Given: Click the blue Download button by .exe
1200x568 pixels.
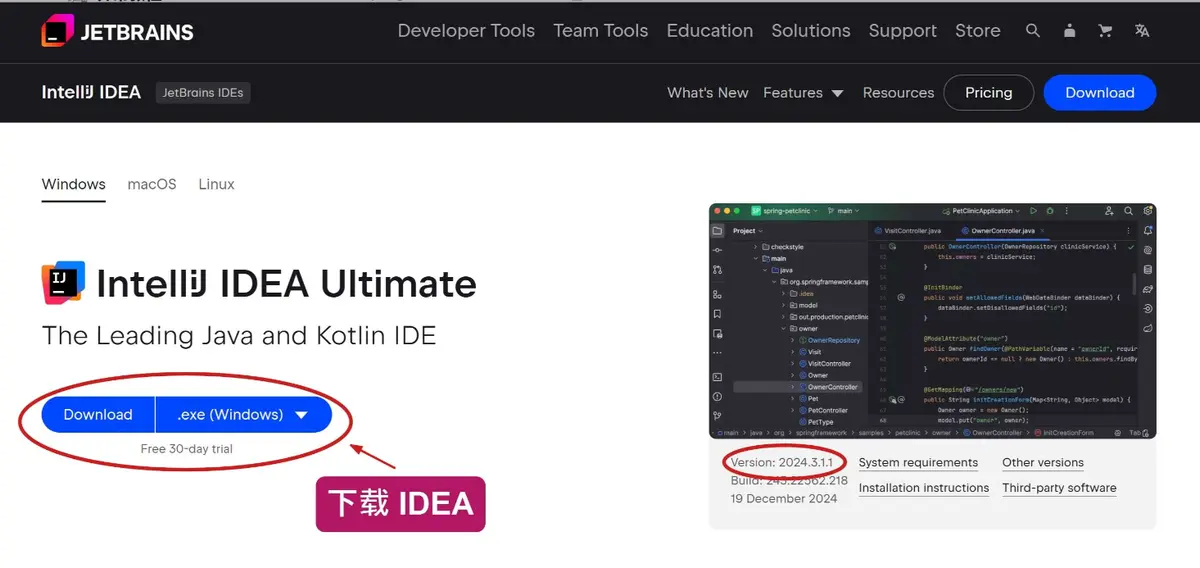Looking at the screenshot, I should click(98, 414).
